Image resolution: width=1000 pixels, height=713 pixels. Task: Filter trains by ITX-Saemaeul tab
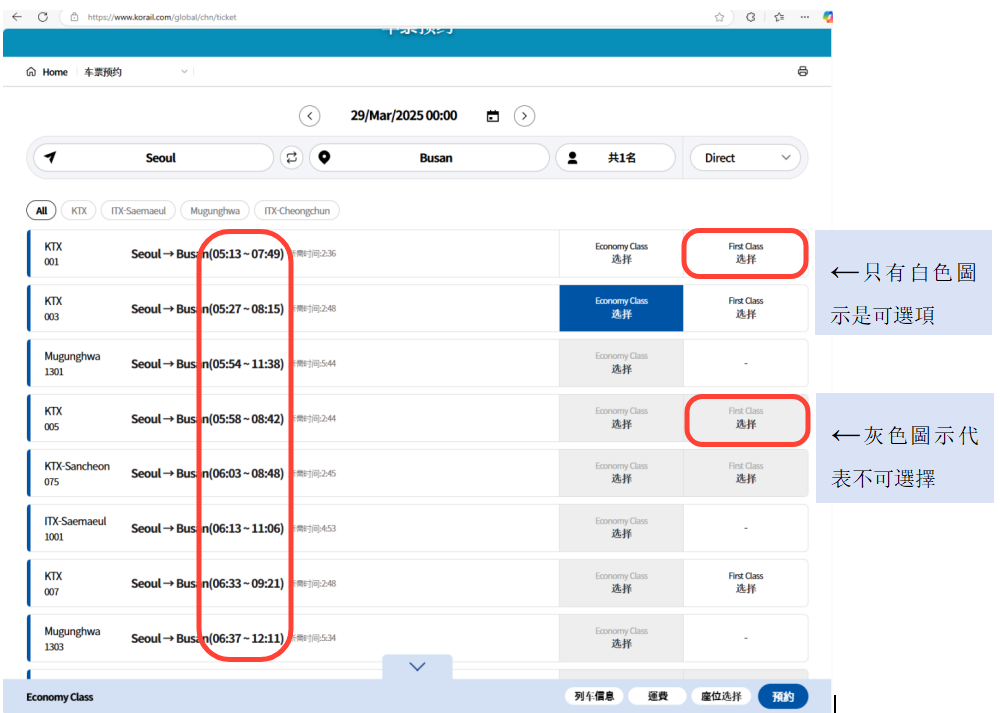click(x=138, y=211)
